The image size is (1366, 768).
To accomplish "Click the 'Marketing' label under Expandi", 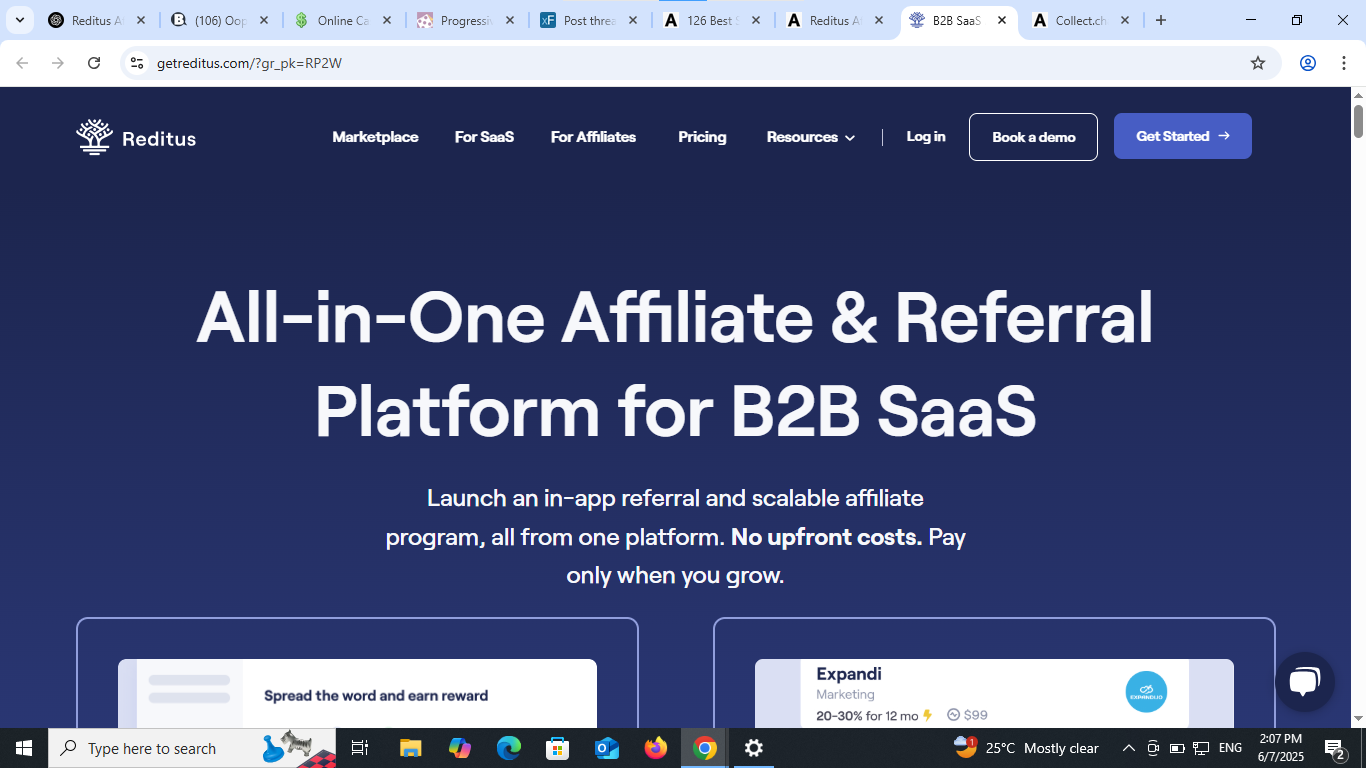I will coord(845,694).
